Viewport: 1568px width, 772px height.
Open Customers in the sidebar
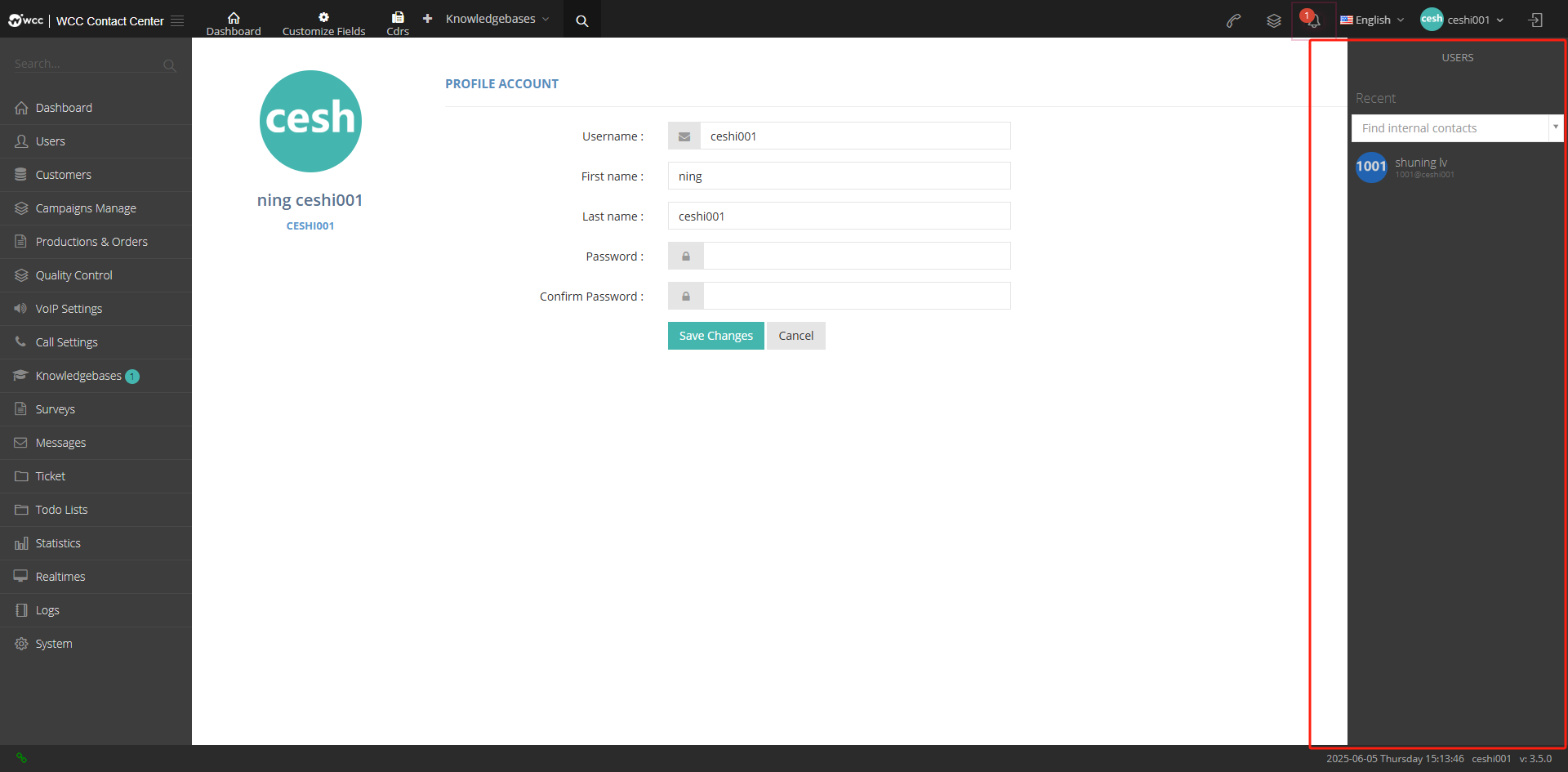click(x=96, y=175)
